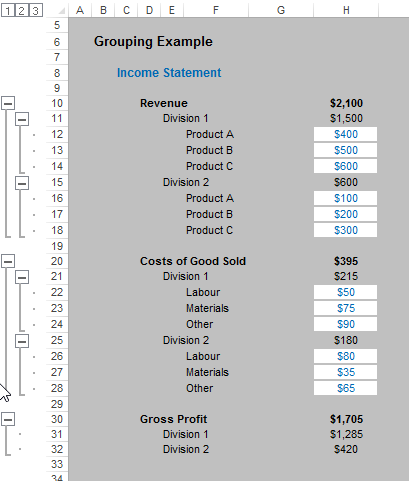Screen dimensions: 409x481
Task: Click the select-all corner triangle
Action: point(62,11)
